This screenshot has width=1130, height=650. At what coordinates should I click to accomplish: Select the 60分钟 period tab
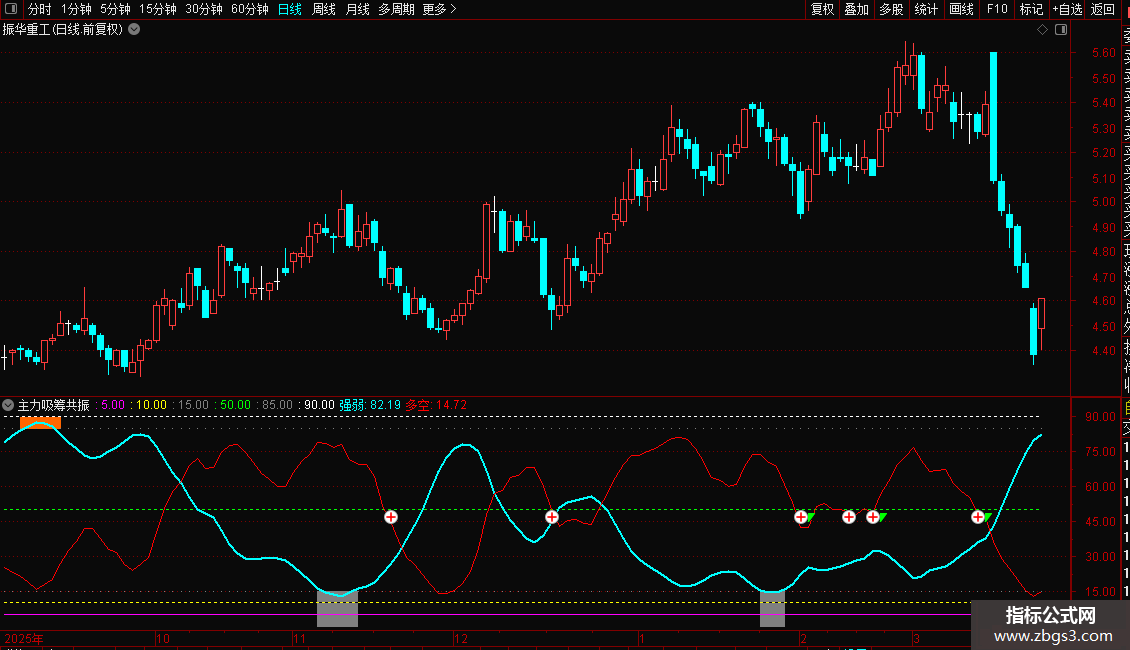[x=249, y=9]
